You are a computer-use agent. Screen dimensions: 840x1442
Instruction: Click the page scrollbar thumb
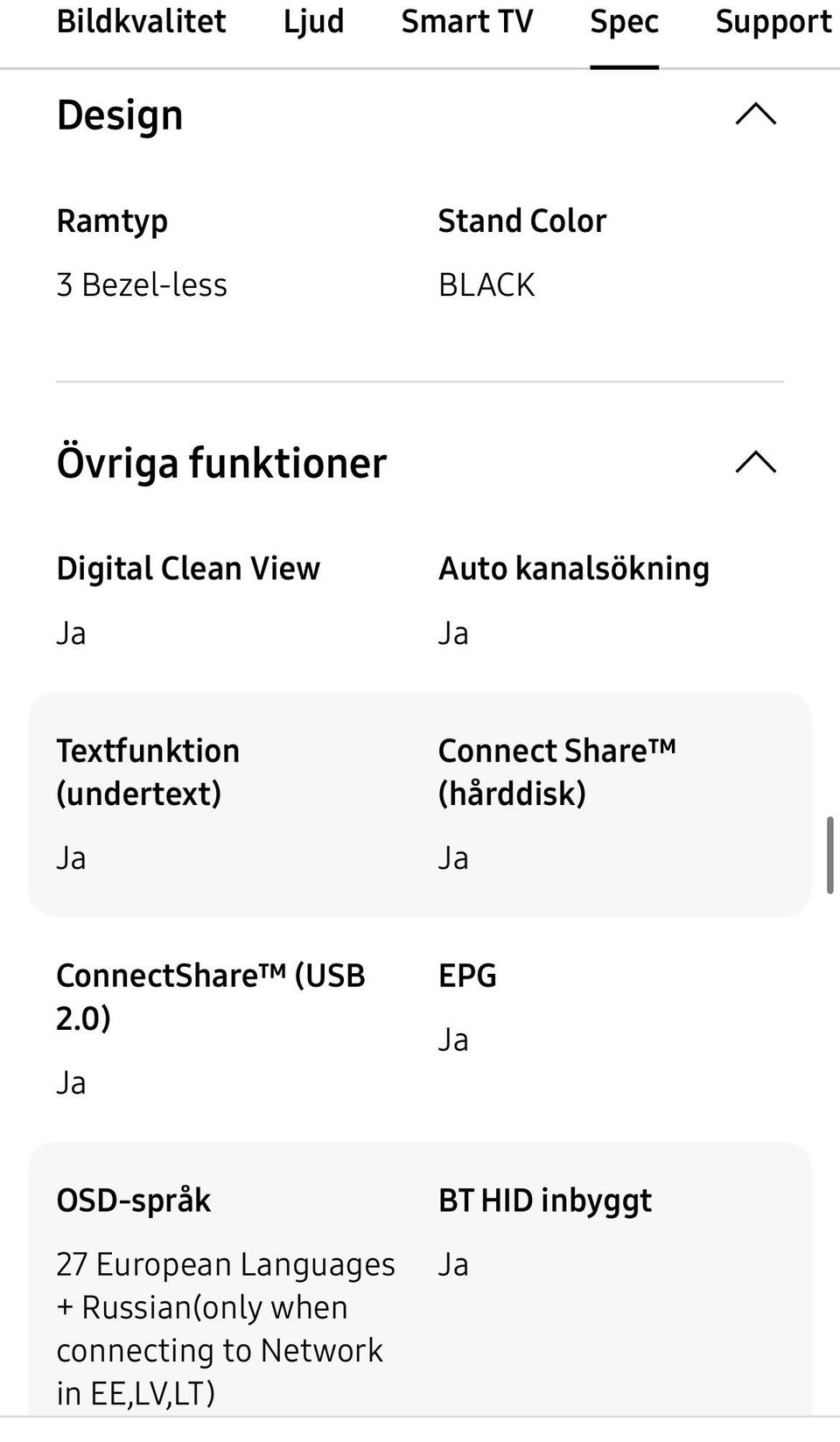(829, 855)
